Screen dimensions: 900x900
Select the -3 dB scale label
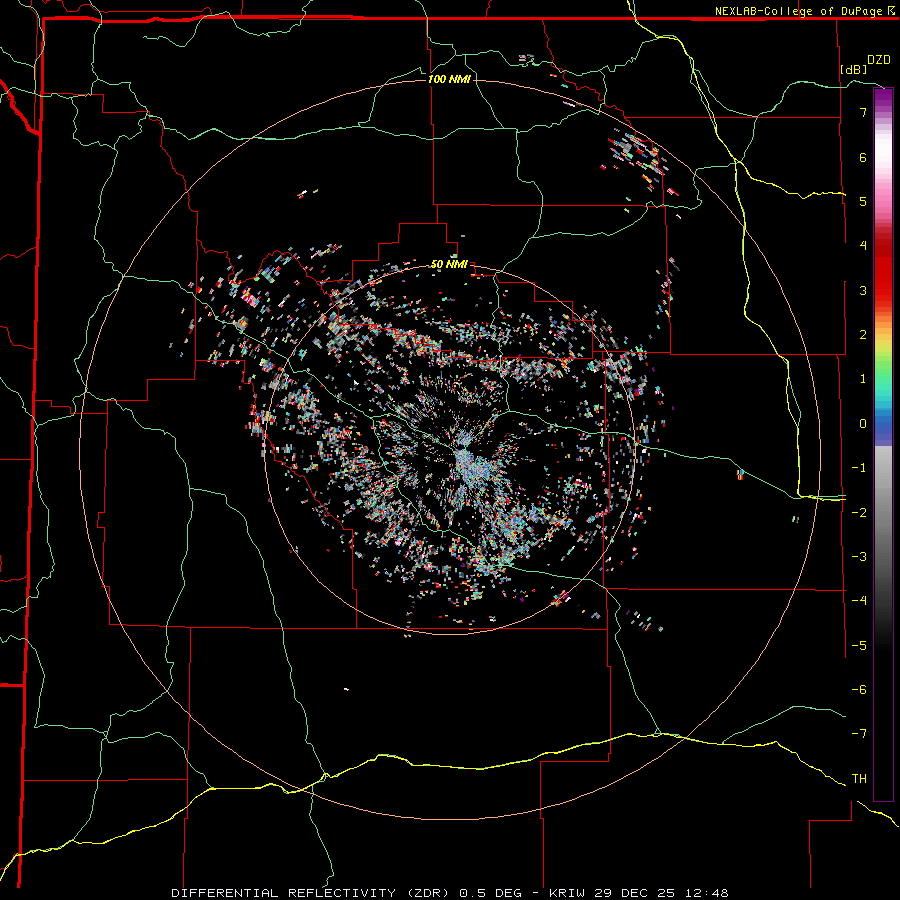859,557
